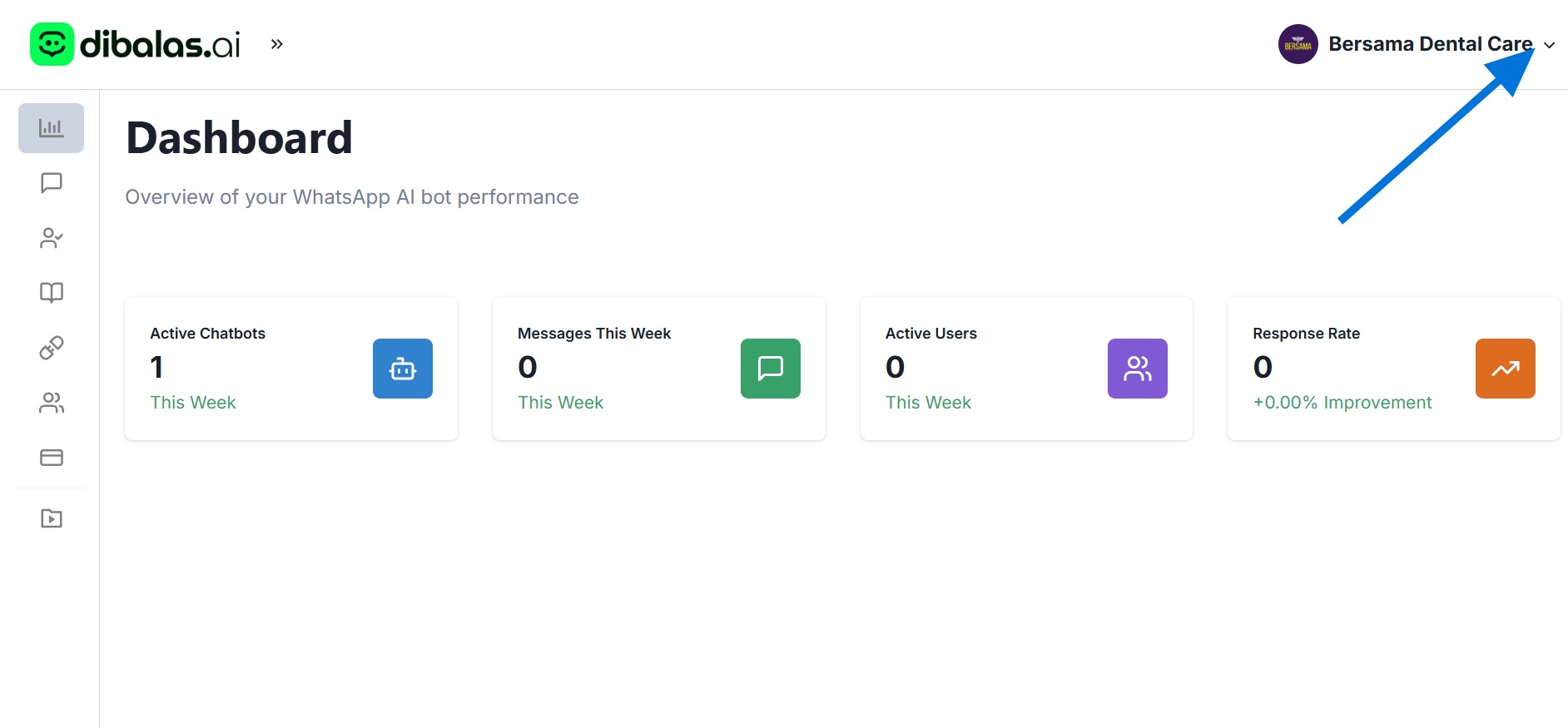The width and height of the screenshot is (1568, 728).
Task: Click the green message bubble card icon
Action: [770, 369]
